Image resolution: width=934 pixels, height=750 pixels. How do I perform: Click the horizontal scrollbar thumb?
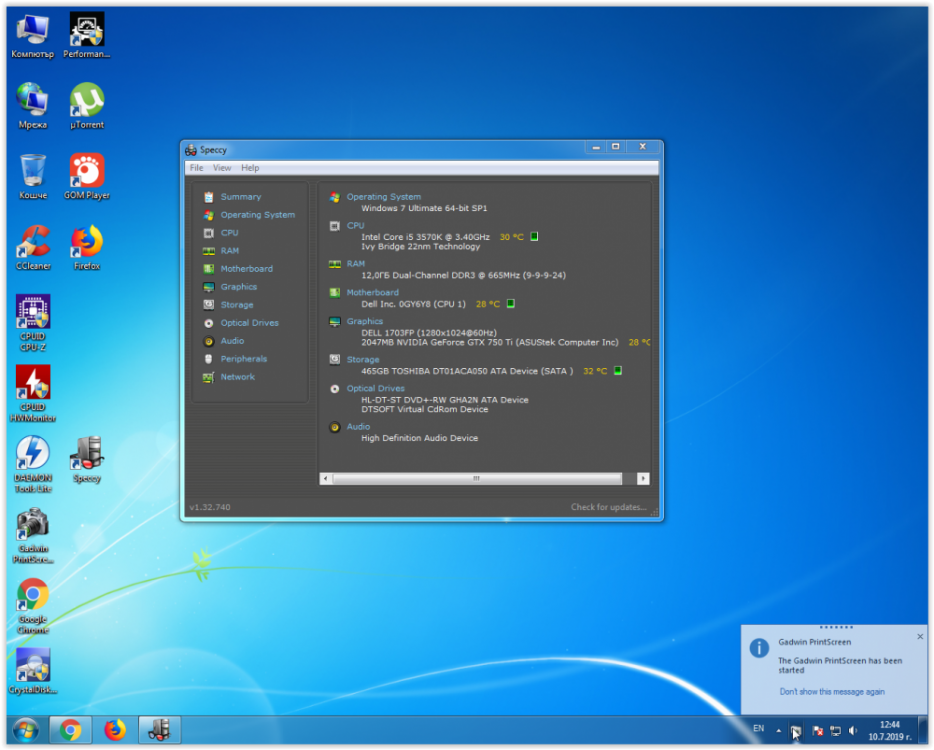click(477, 478)
